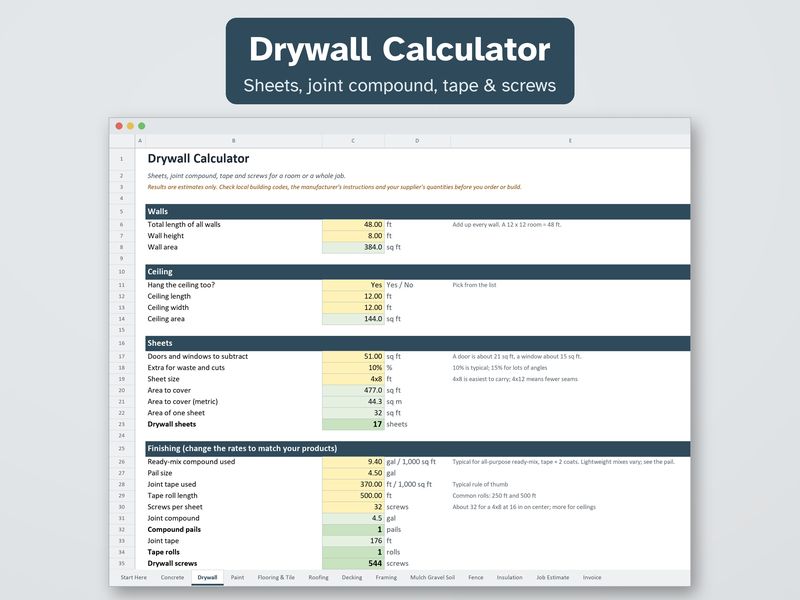Image resolution: width=800 pixels, height=600 pixels.
Task: Open the Fence sheet tab
Action: pos(476,578)
